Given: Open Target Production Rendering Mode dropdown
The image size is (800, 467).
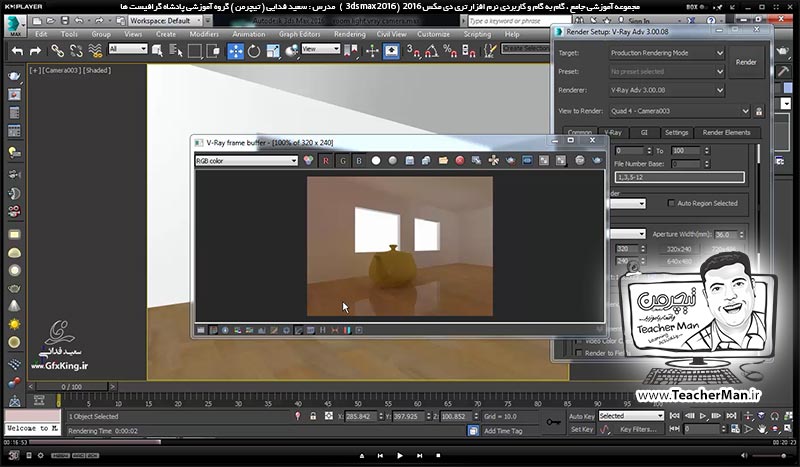Looking at the screenshot, I should tap(667, 53).
